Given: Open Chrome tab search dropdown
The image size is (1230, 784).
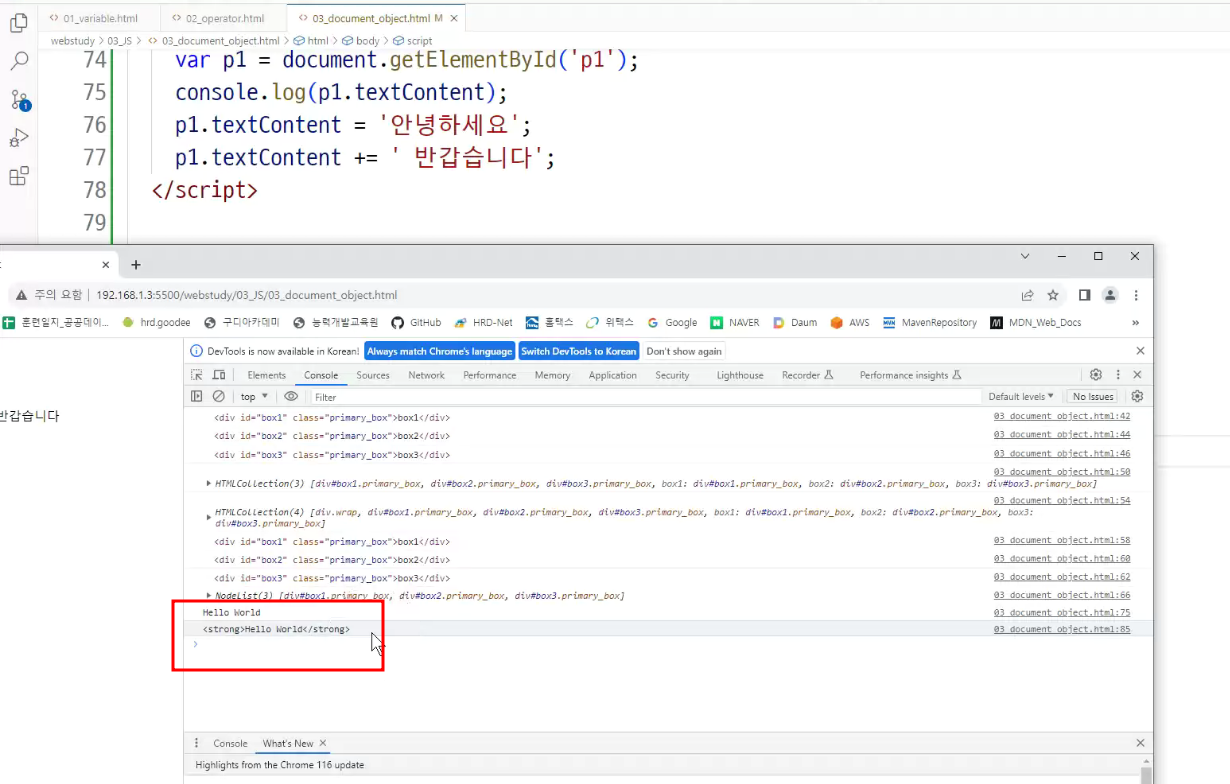Looking at the screenshot, I should pos(1025,257).
